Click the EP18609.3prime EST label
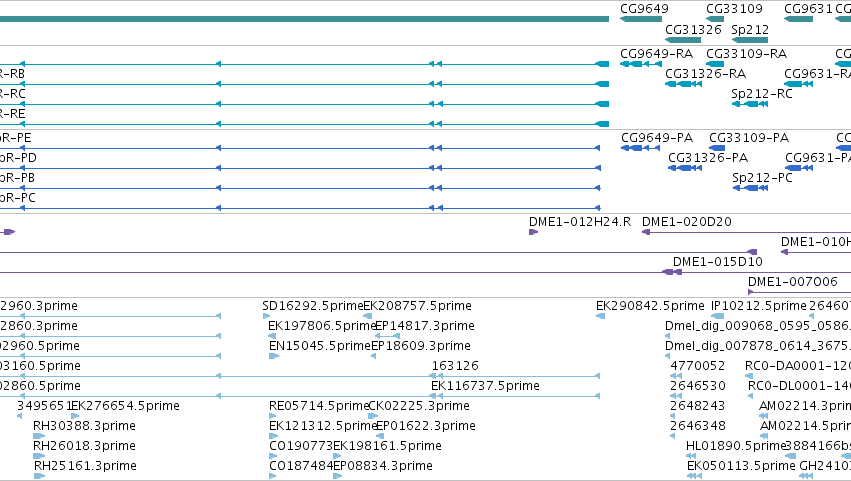Screen dimensions: 851x481 click(421, 346)
